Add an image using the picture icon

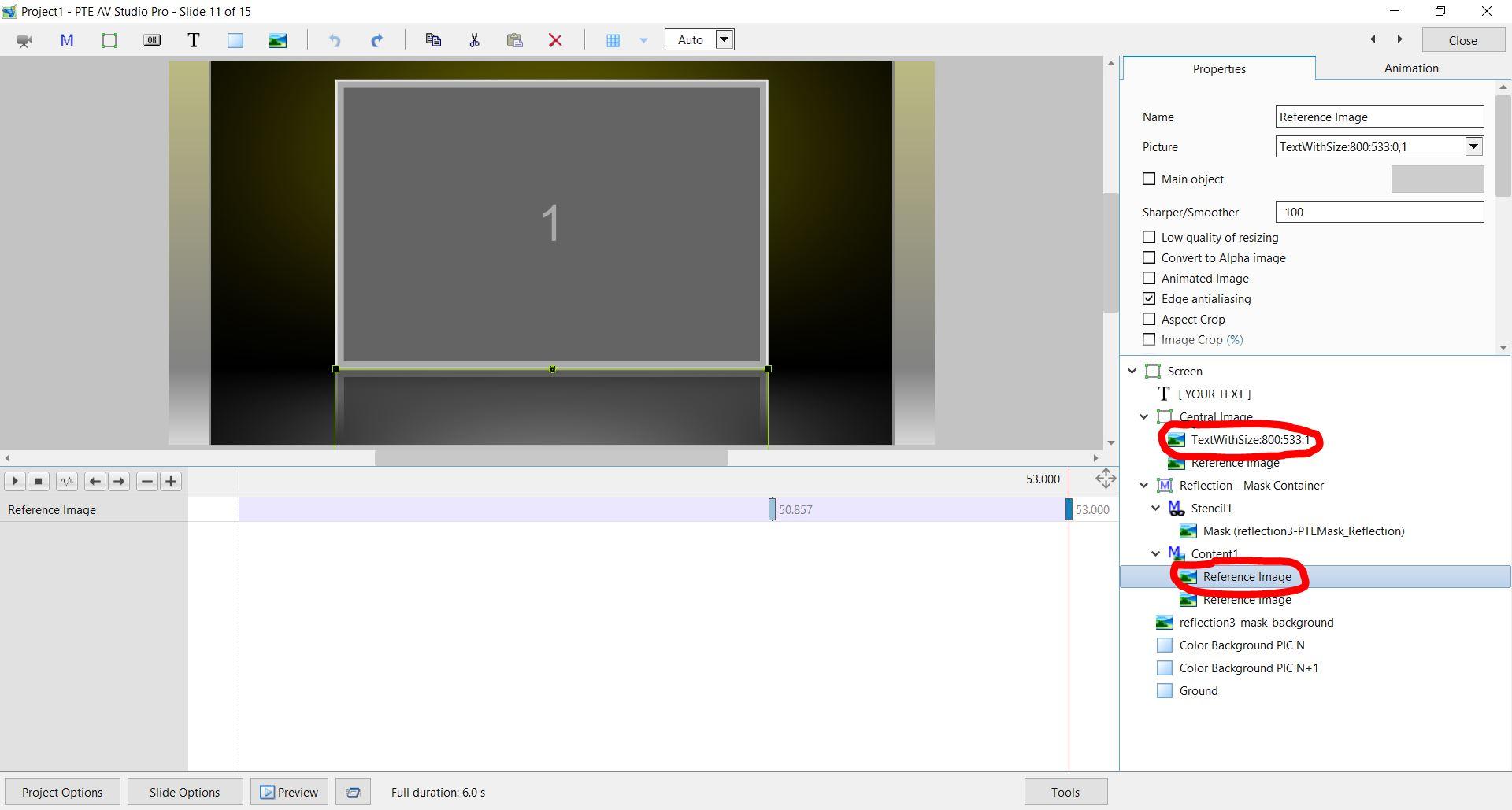click(x=277, y=40)
